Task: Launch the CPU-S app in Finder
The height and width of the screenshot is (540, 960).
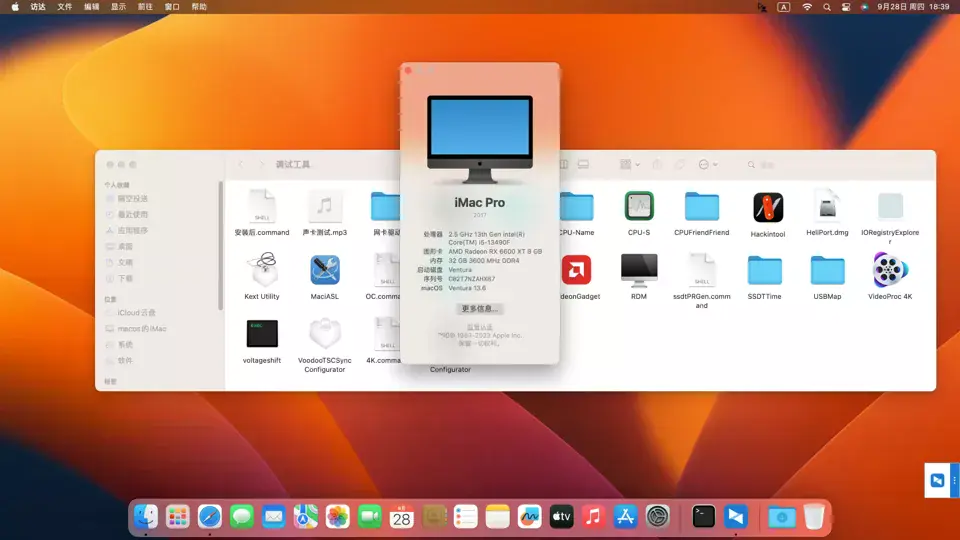Action: point(639,206)
